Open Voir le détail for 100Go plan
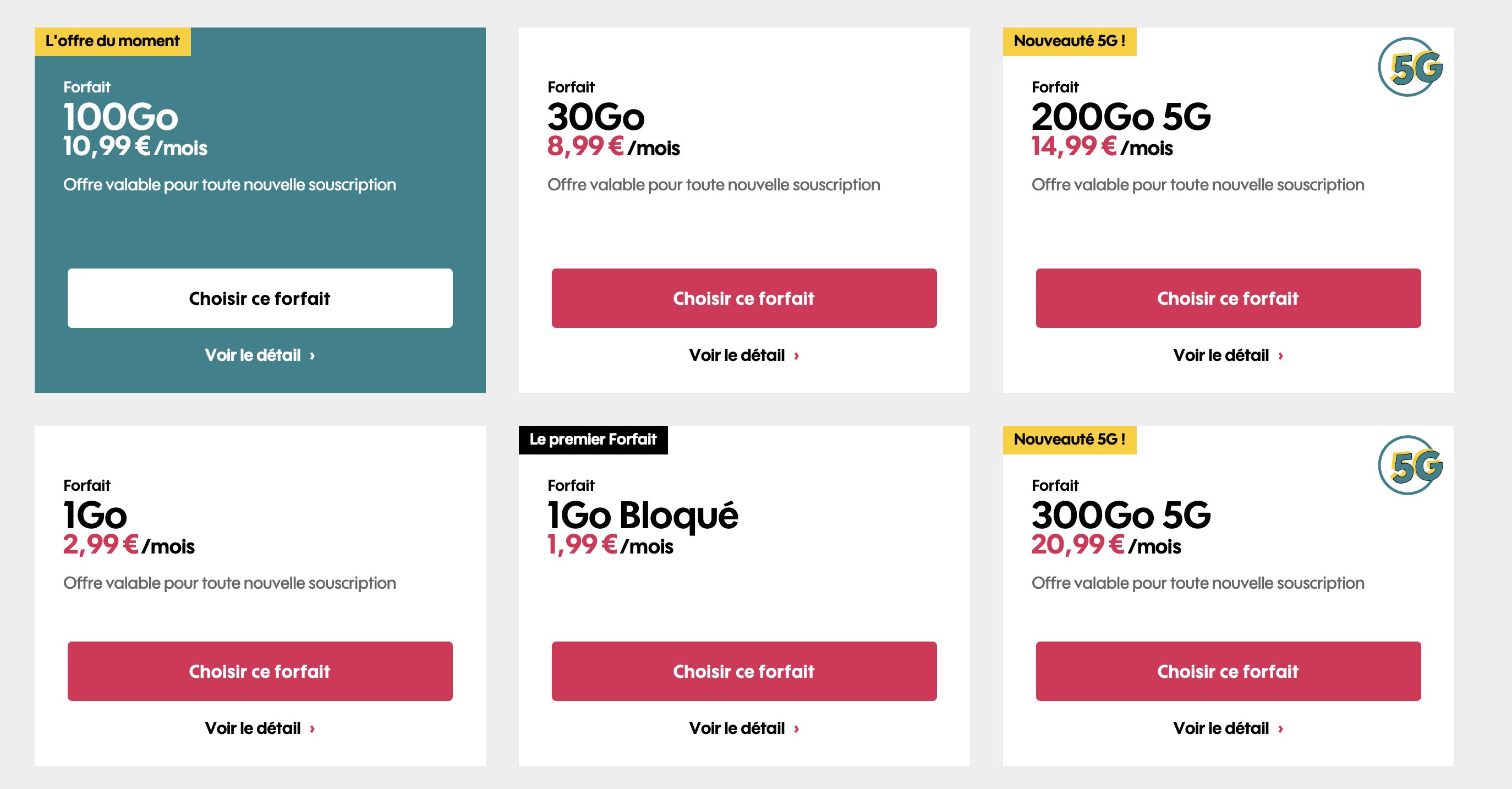Screen dimensions: 1512x789 (x=260, y=355)
